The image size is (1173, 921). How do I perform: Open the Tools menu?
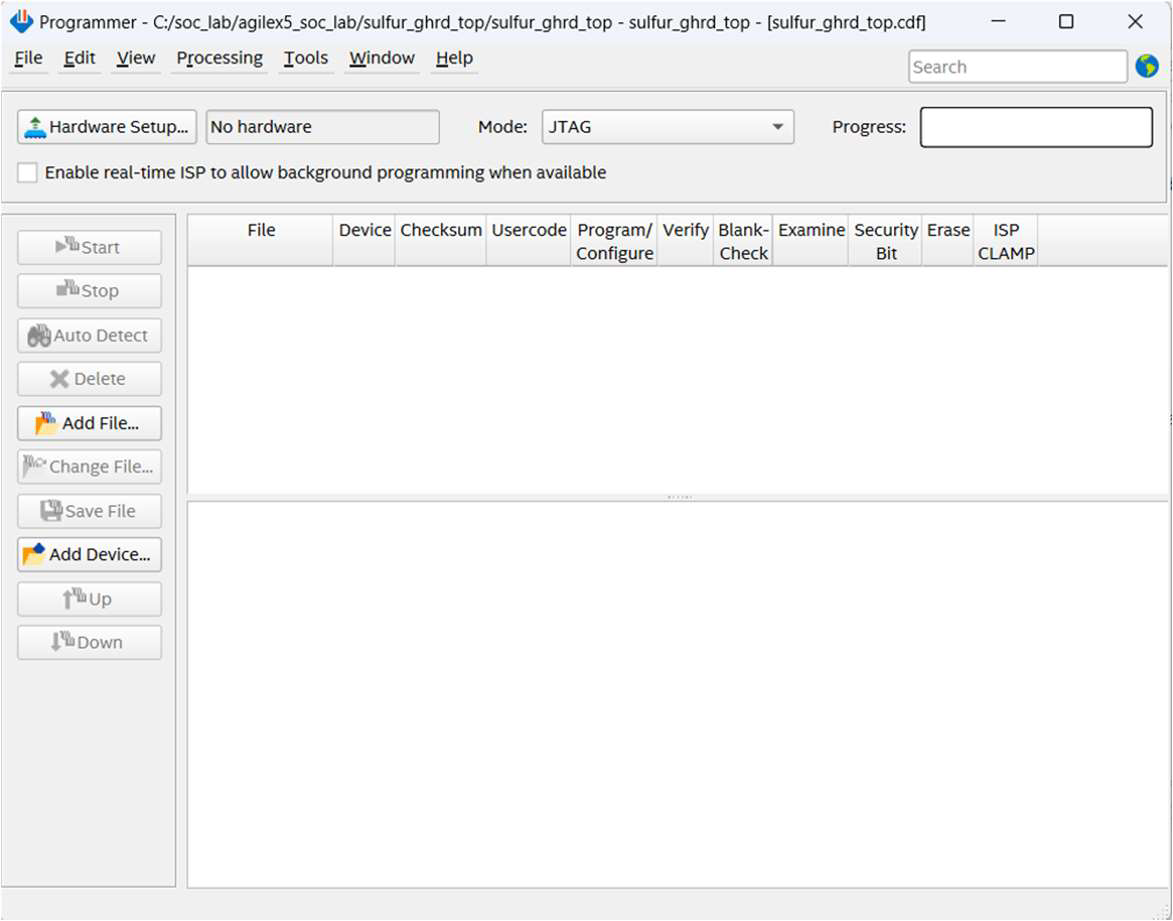click(305, 58)
